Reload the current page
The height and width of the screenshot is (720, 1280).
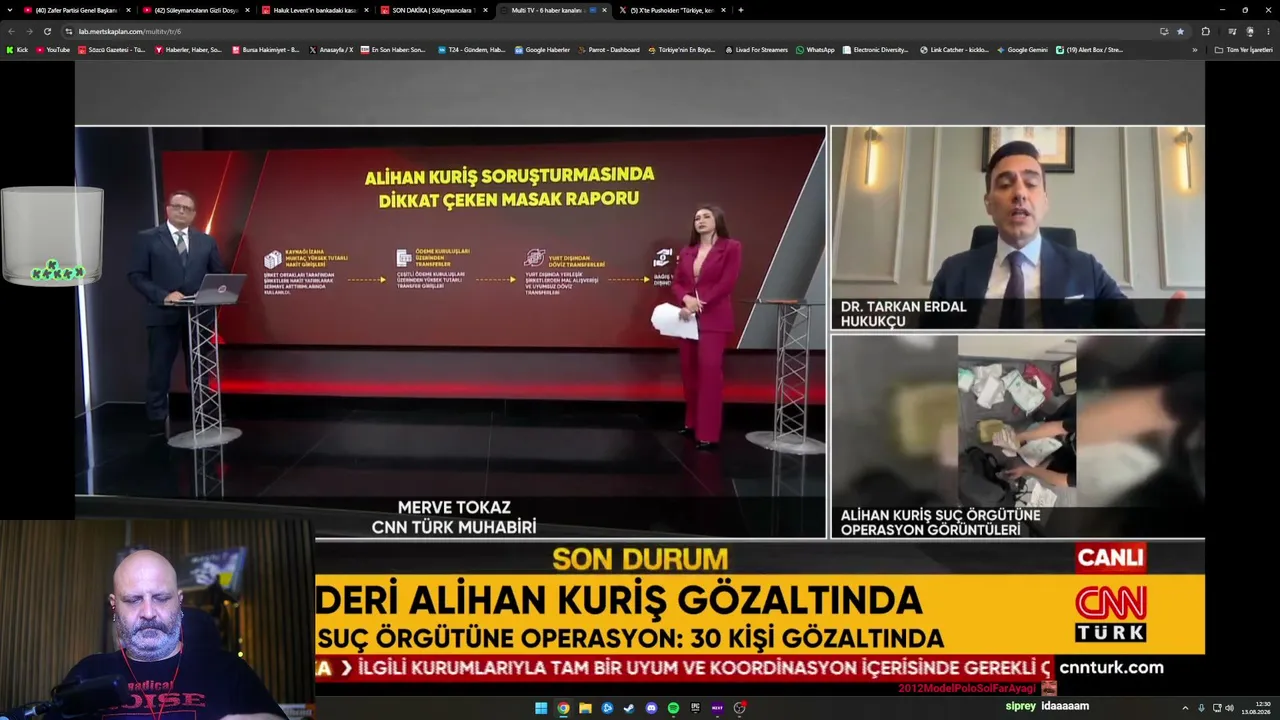[47, 31]
